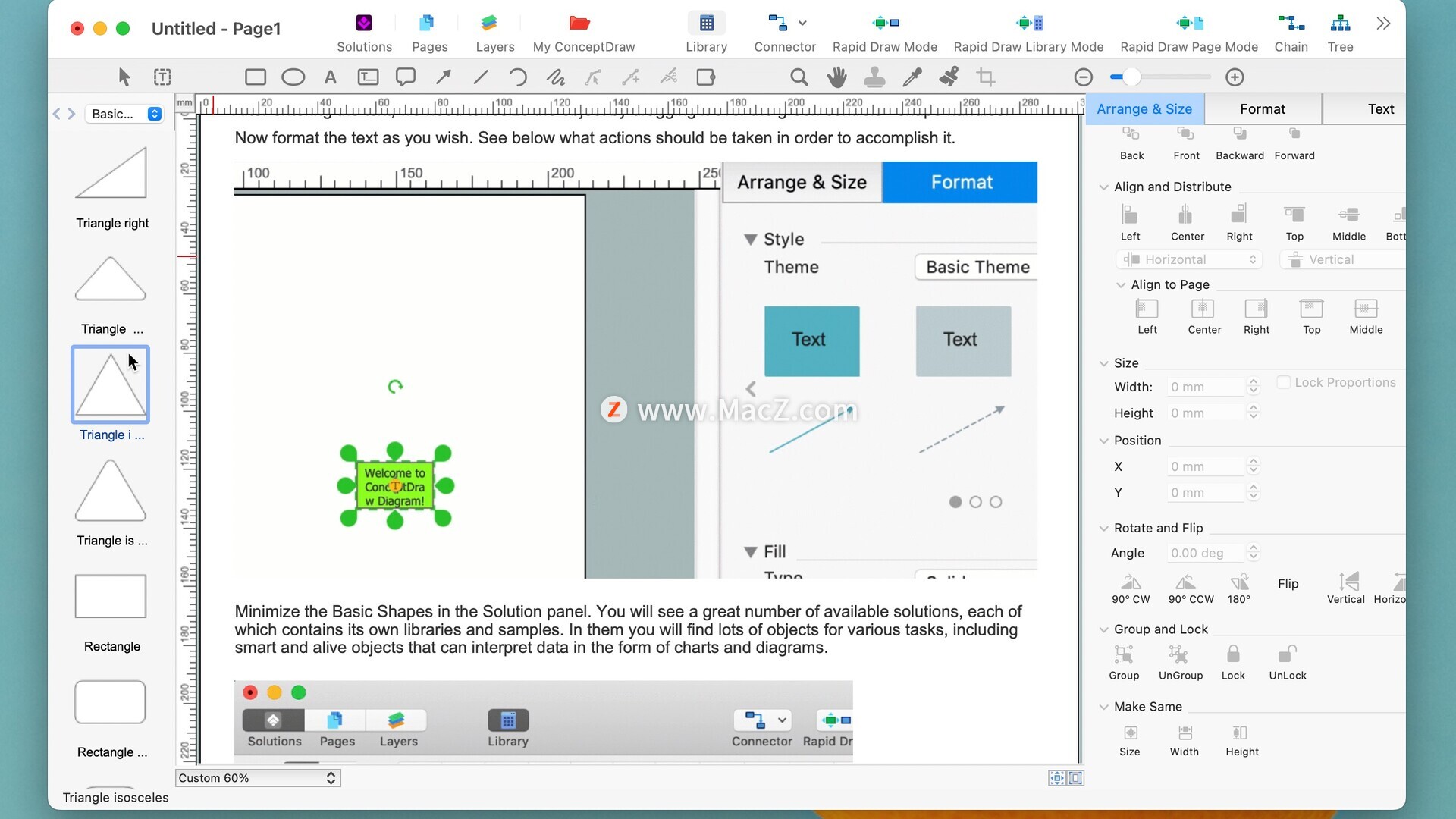Click the Tree layout icon
The image size is (1456, 819).
click(x=1340, y=33)
